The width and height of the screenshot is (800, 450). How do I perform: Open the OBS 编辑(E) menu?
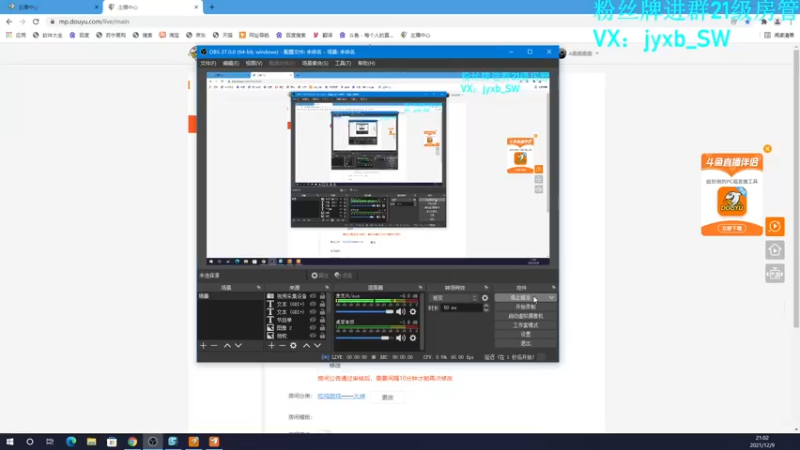pyautogui.click(x=231, y=63)
